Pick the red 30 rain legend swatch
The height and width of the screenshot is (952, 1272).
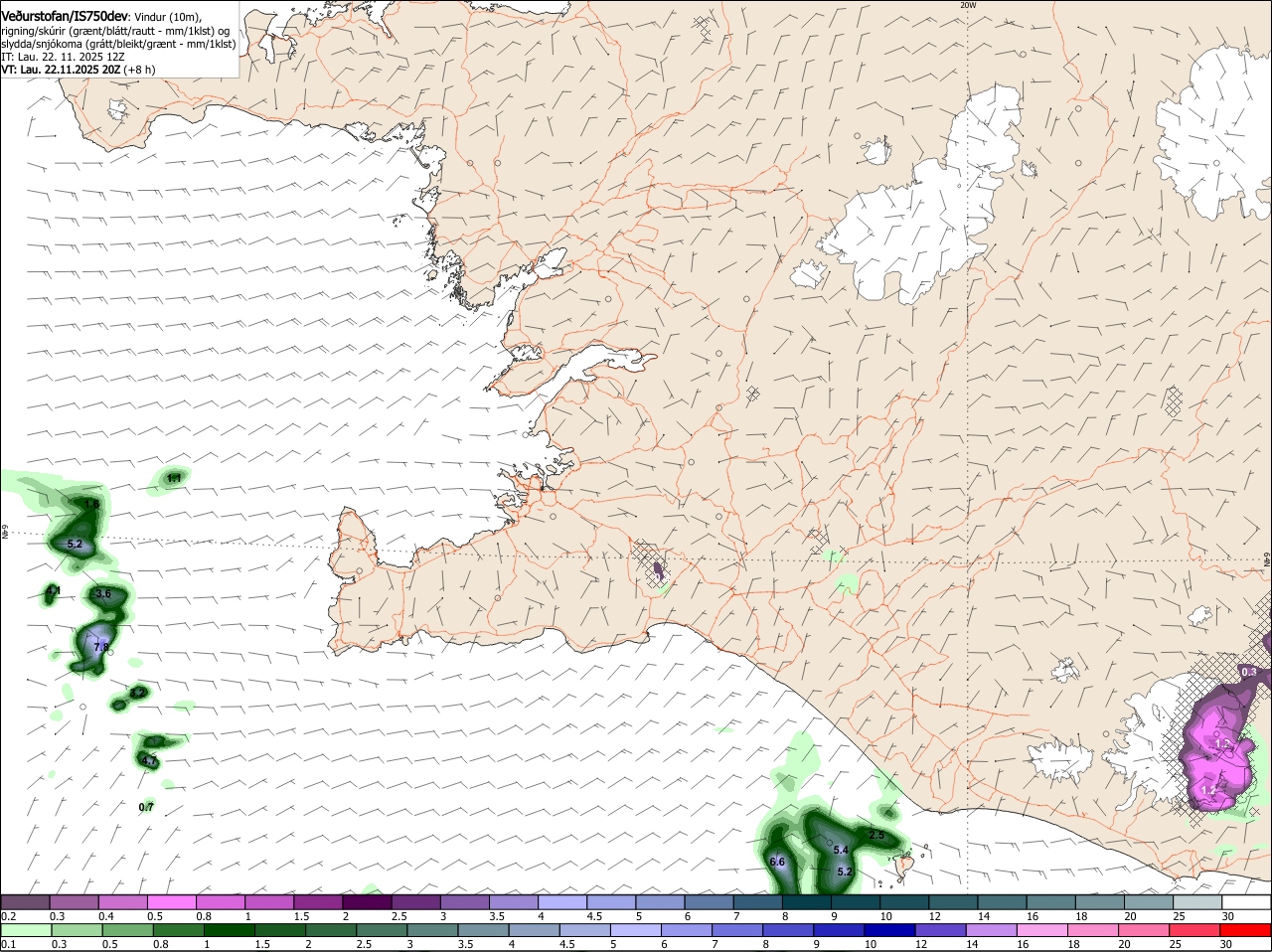[1246, 930]
